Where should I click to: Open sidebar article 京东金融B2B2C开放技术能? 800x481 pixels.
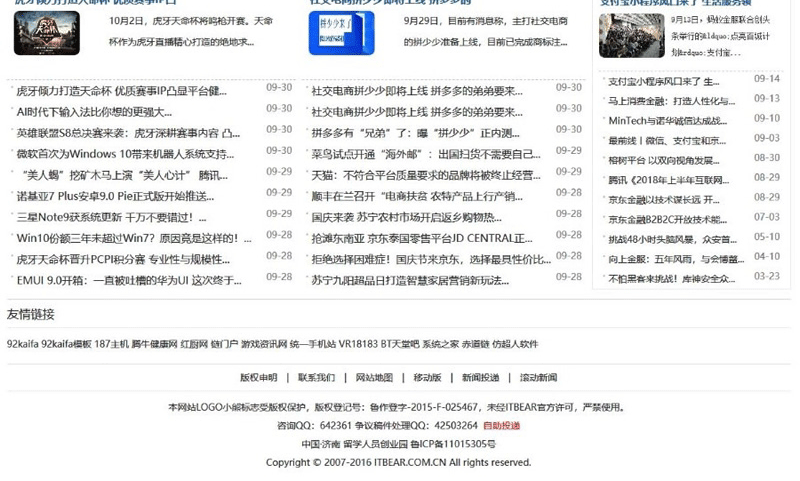pyautogui.click(x=667, y=220)
